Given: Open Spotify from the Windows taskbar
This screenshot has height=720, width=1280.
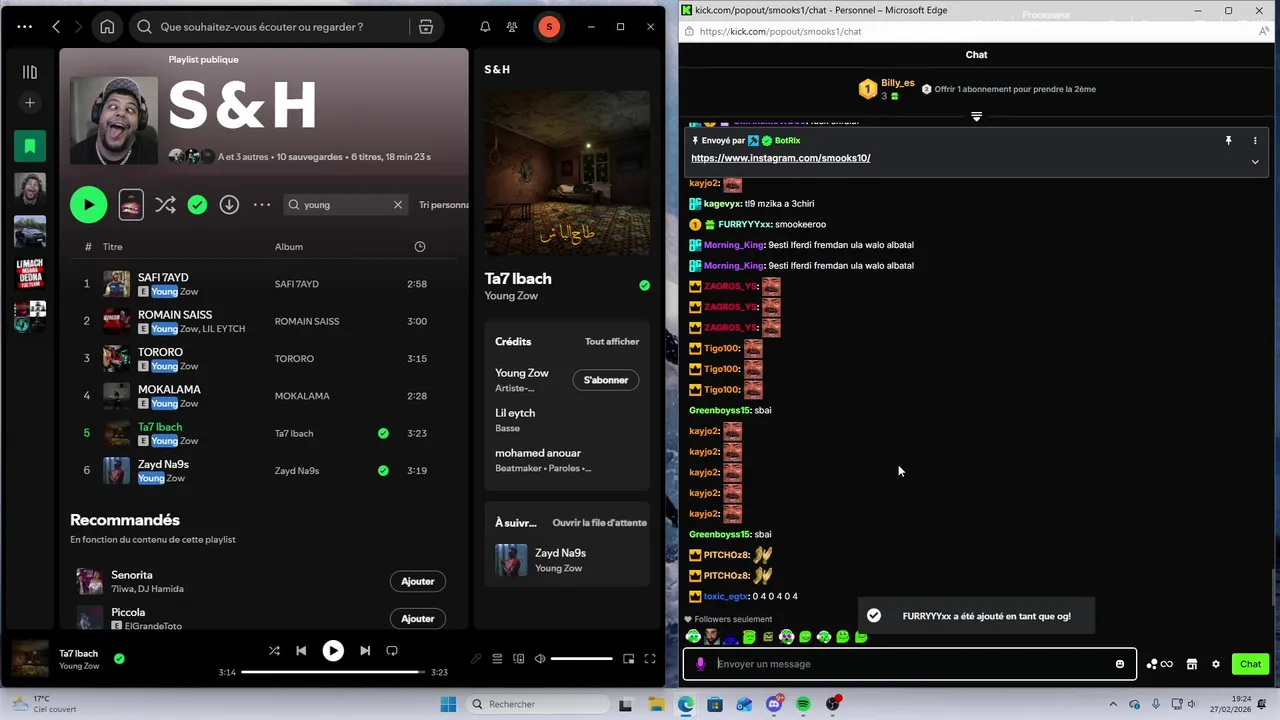Looking at the screenshot, I should click(804, 704).
